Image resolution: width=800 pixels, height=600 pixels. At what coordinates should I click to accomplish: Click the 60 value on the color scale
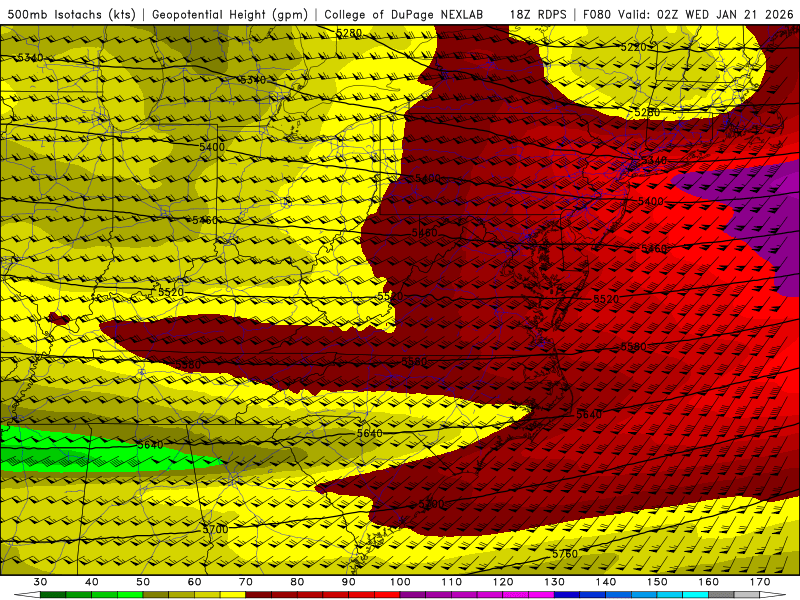[x=194, y=582]
